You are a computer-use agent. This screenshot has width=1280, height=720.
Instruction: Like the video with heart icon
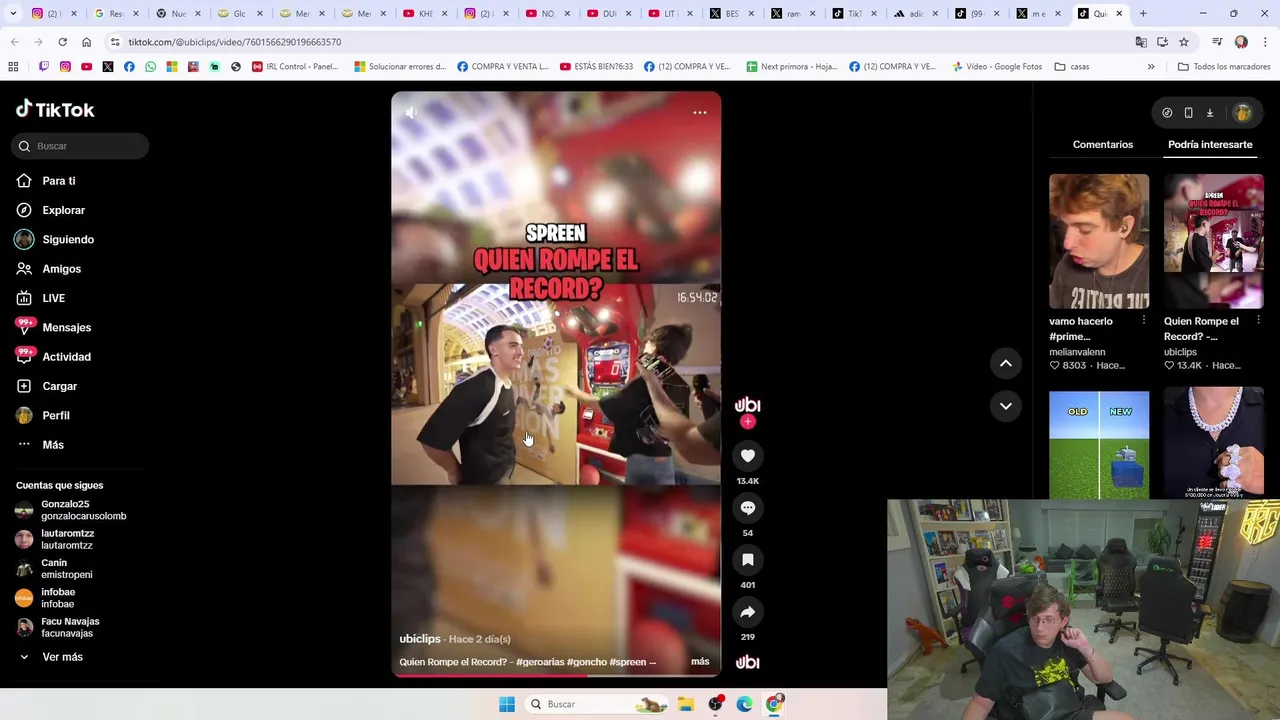(747, 456)
